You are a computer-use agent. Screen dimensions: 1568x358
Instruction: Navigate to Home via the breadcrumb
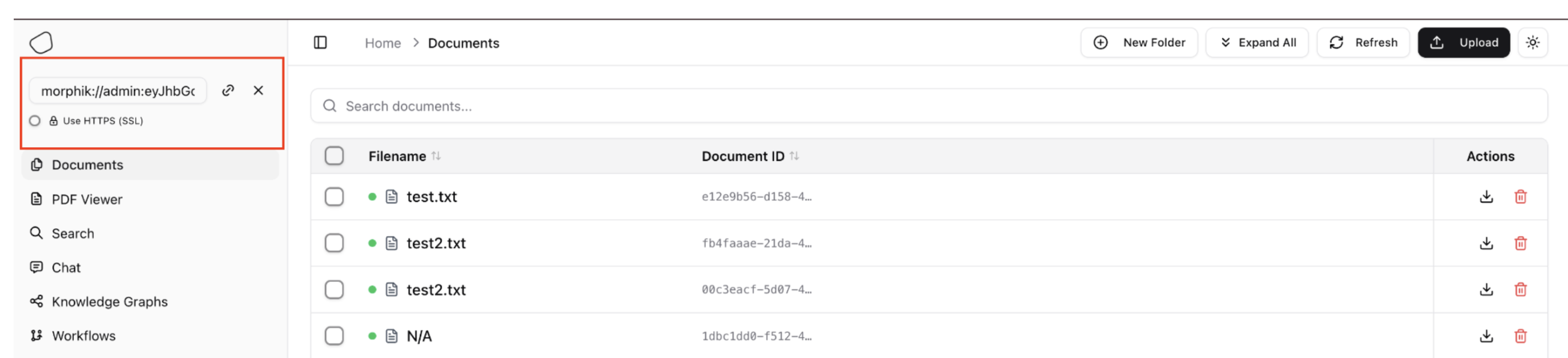click(x=382, y=43)
